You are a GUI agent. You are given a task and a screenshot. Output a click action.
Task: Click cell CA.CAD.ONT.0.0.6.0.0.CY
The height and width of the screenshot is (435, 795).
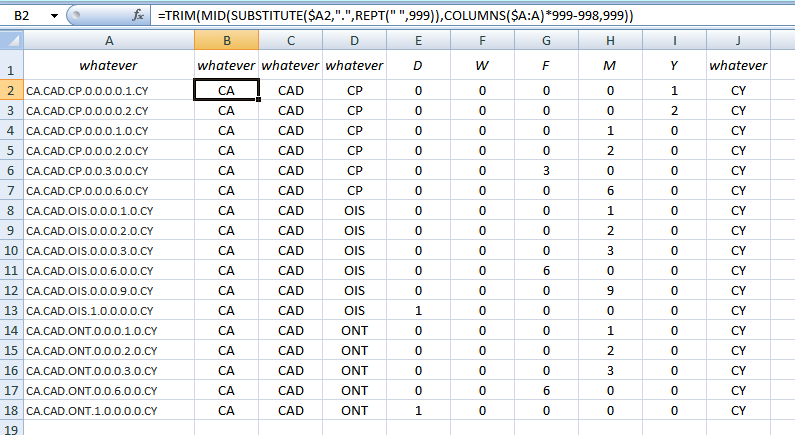[109, 391]
